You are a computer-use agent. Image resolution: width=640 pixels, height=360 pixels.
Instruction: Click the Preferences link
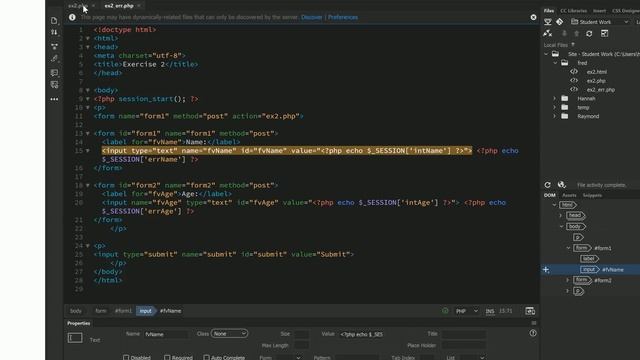click(x=343, y=17)
